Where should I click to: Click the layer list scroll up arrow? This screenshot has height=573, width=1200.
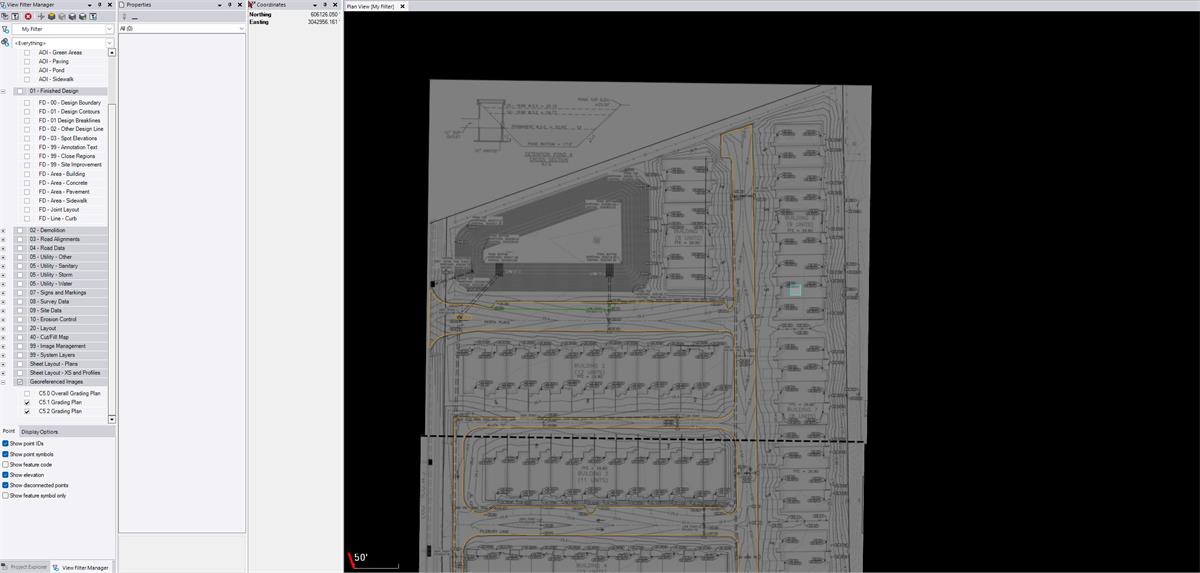[x=112, y=52]
